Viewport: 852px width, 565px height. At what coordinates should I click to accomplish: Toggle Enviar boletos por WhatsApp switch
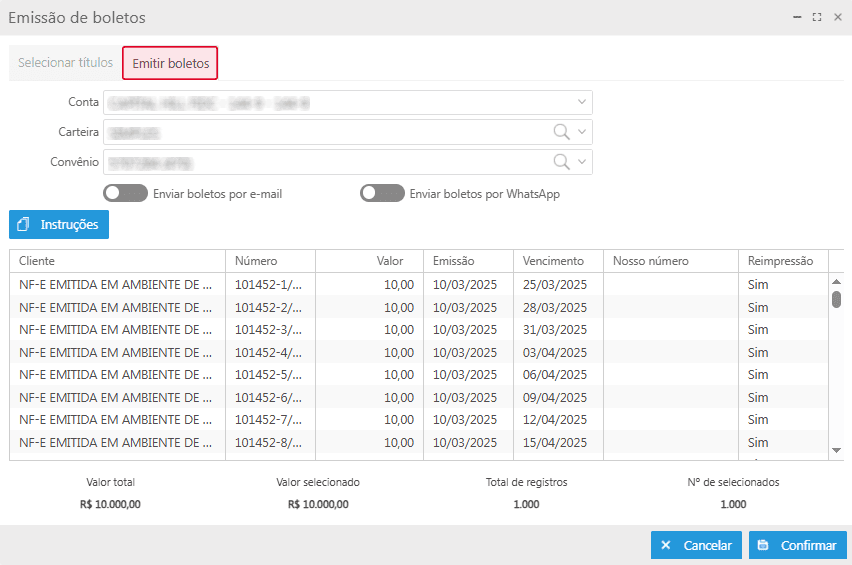[x=382, y=193]
